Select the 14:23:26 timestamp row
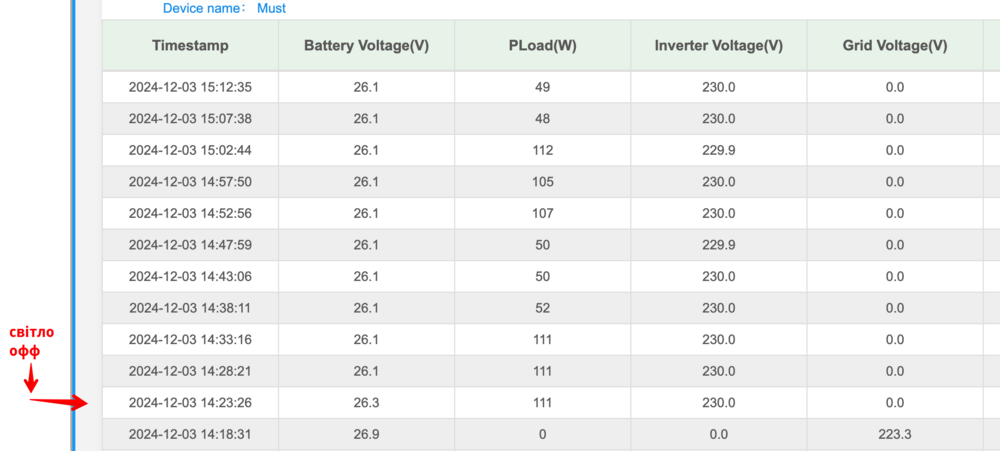Viewport: 1000px width, 451px height. [190, 403]
